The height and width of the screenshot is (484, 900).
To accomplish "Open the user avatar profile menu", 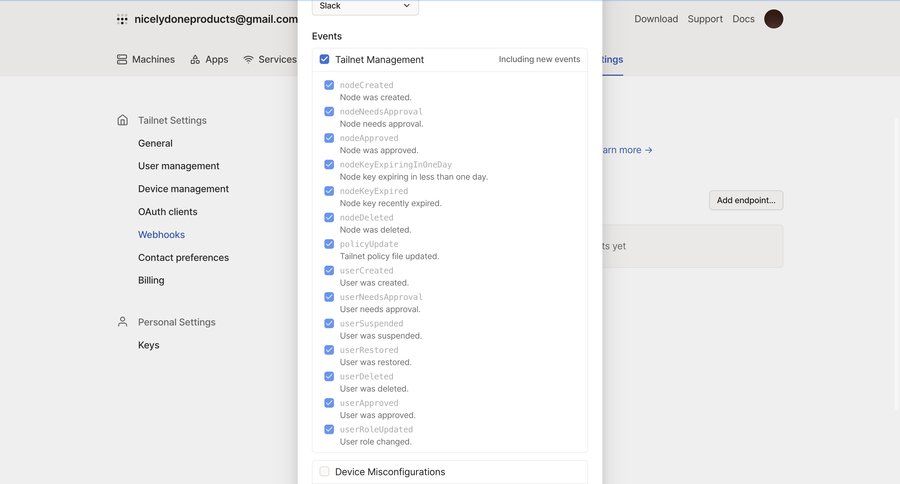I will [x=773, y=19].
